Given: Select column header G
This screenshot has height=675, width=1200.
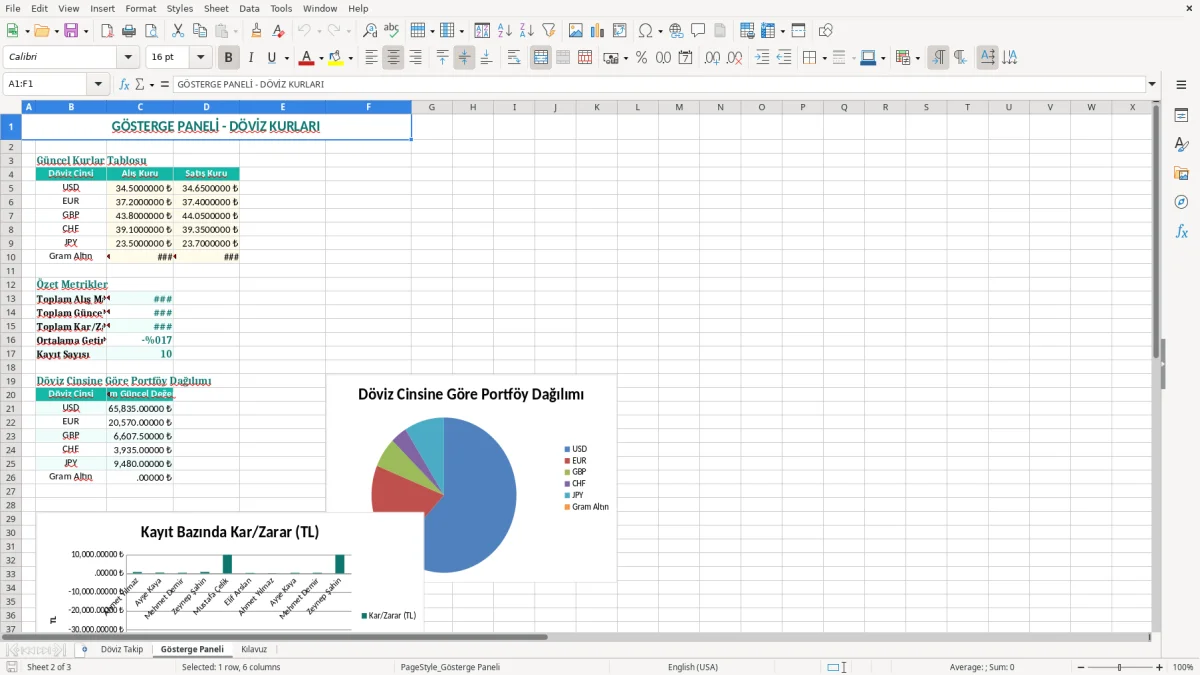Looking at the screenshot, I should (x=432, y=107).
